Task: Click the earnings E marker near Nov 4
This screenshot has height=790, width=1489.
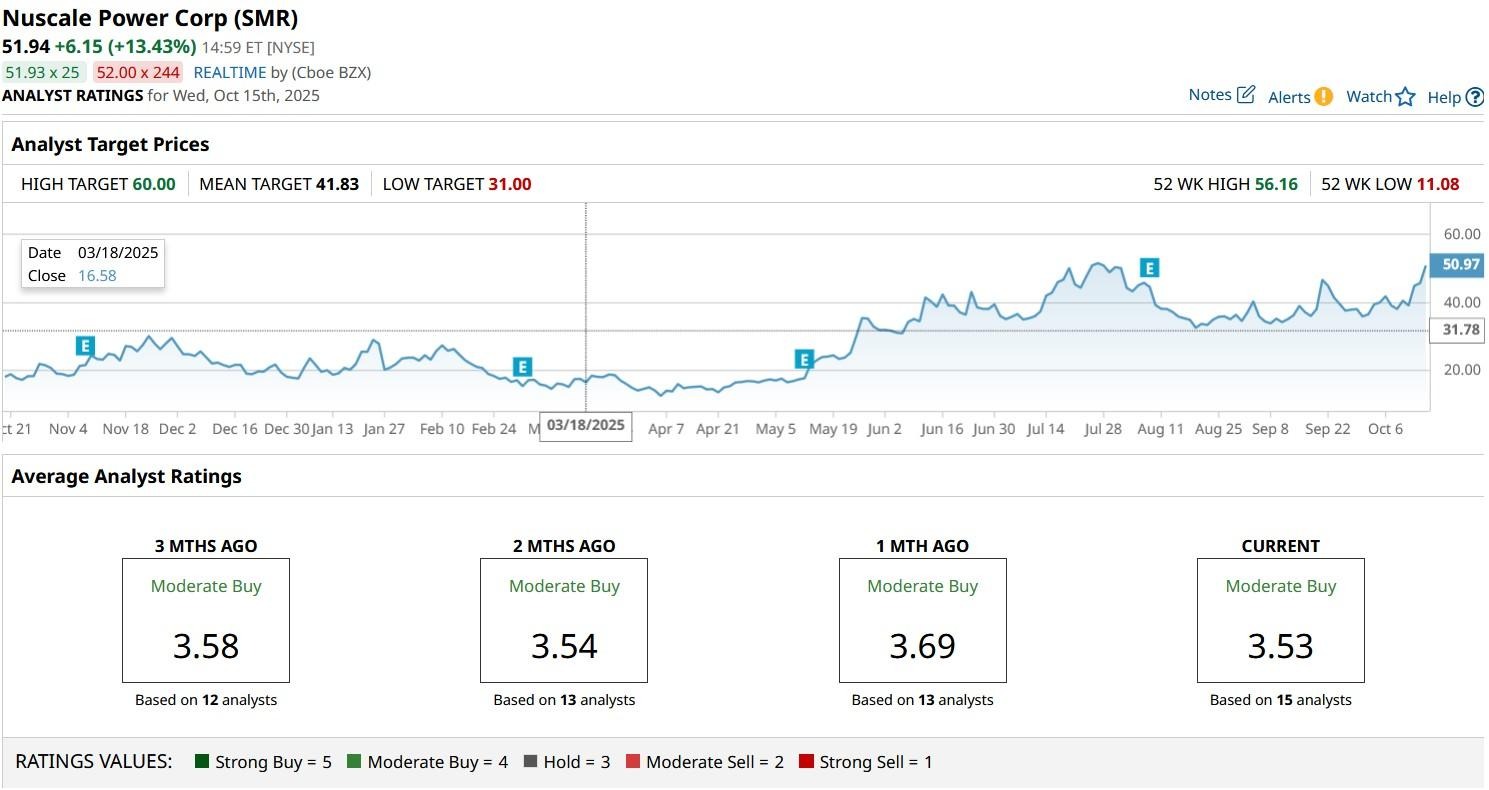Action: pos(85,346)
